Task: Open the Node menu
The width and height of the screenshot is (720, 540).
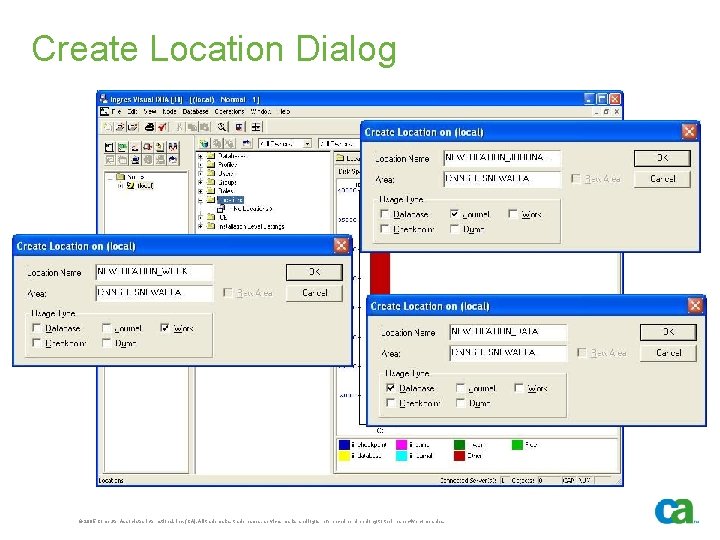Action: pos(169,112)
